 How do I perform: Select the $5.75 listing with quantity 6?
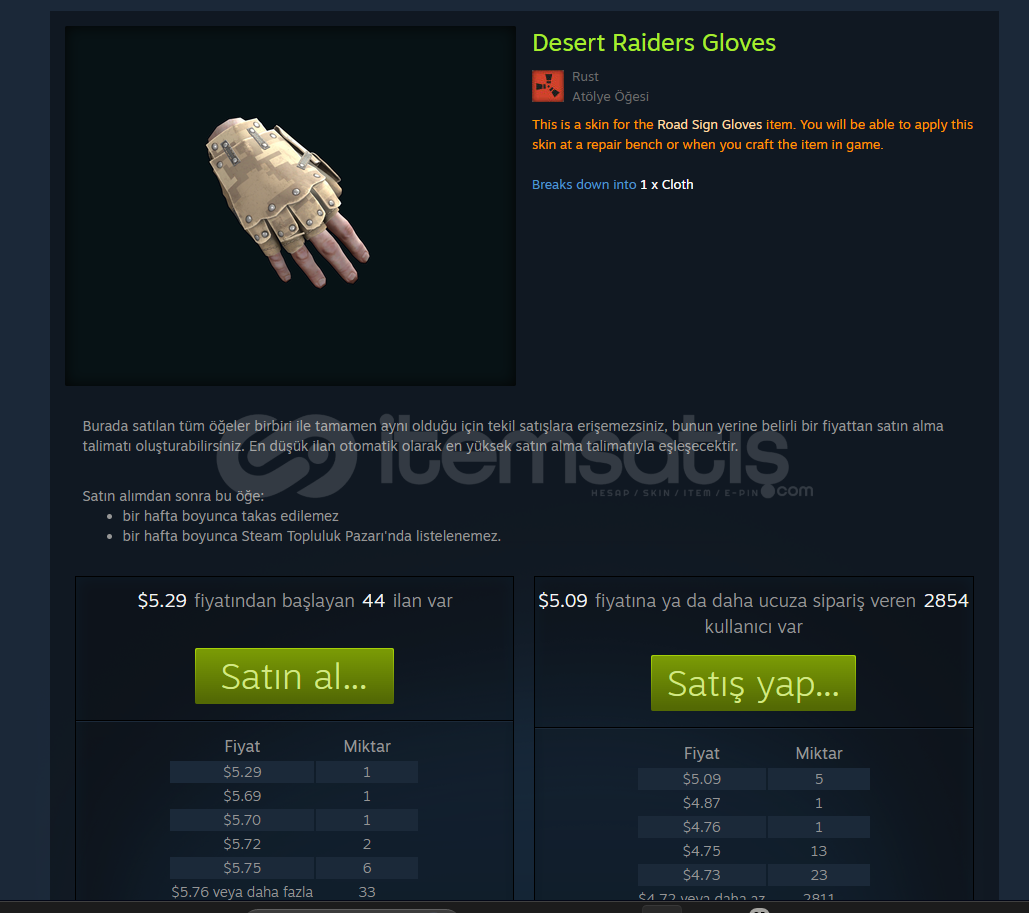[293, 868]
